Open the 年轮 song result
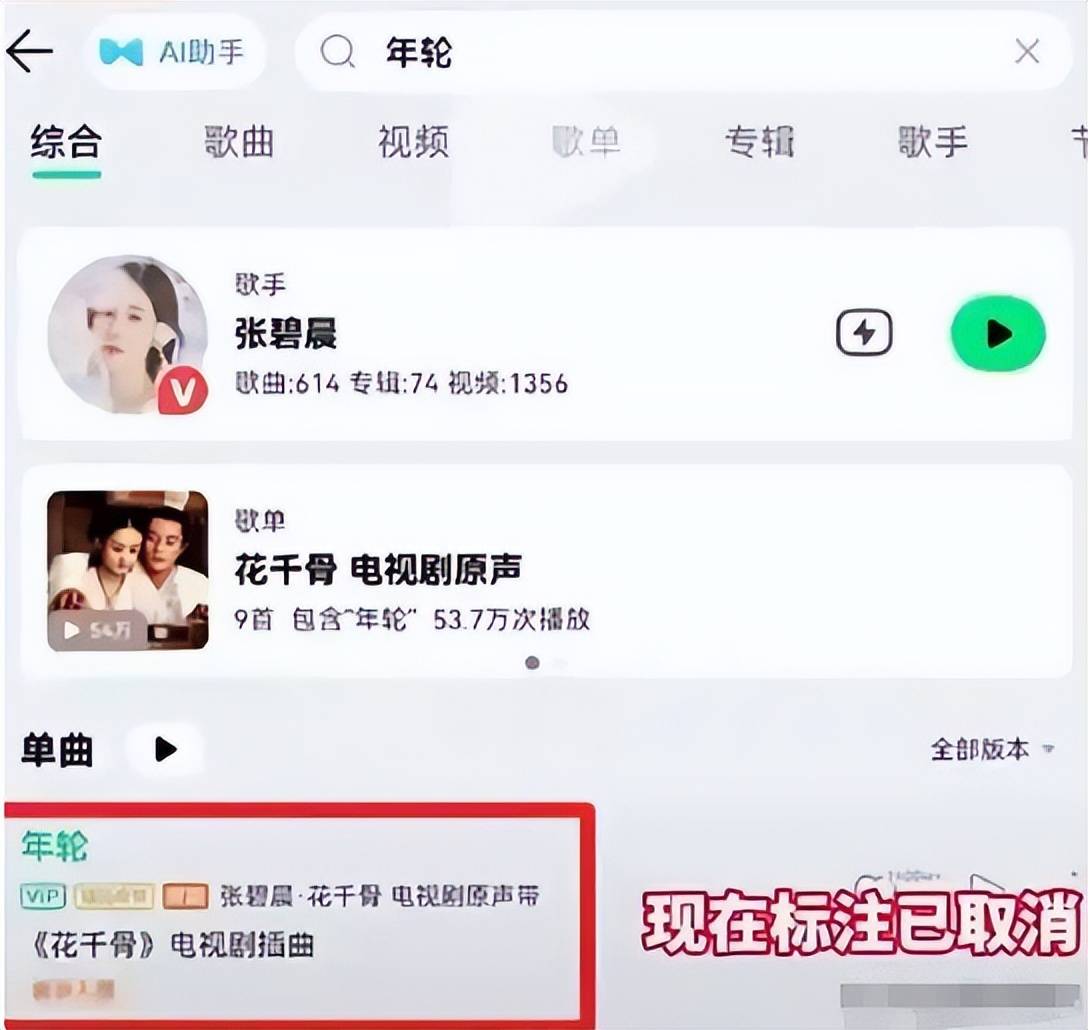The height and width of the screenshot is (1030, 1088). [x=300, y=911]
